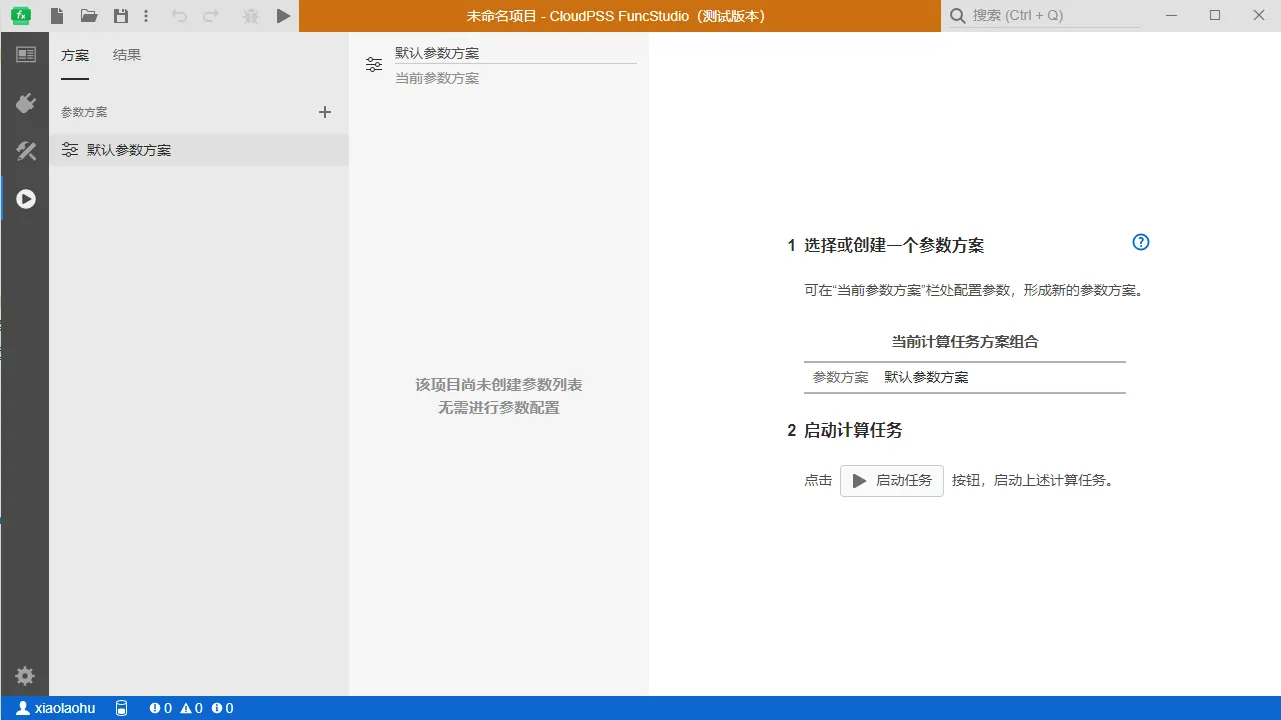The height and width of the screenshot is (720, 1281).
Task: Switch to the 结果 tab
Action: point(127,55)
